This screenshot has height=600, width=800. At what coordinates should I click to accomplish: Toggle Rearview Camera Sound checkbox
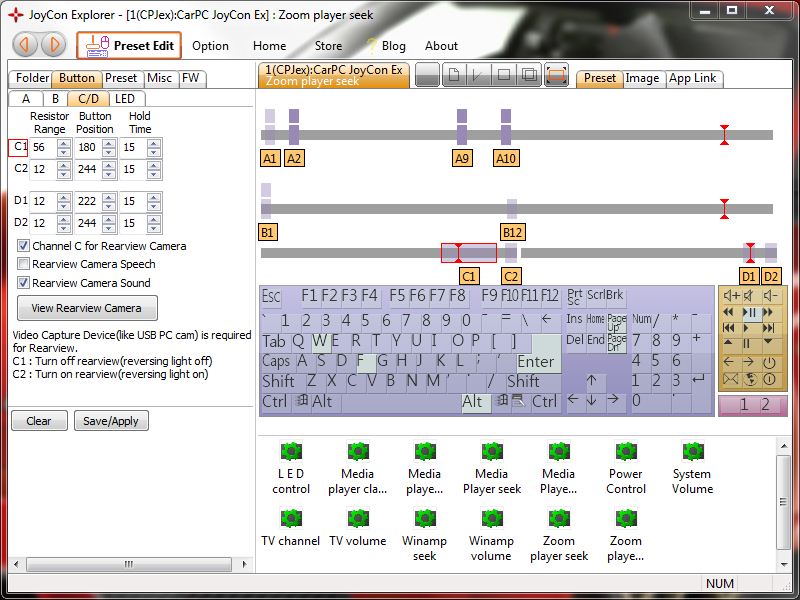click(x=23, y=283)
